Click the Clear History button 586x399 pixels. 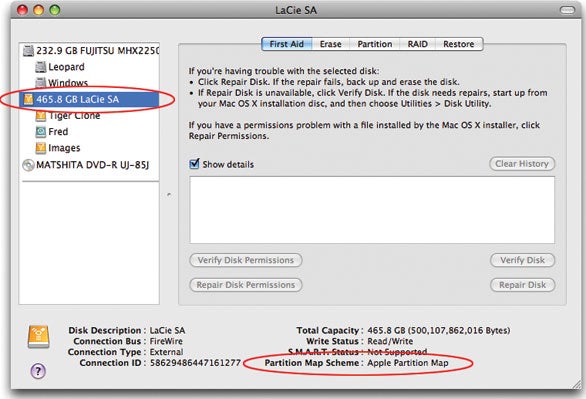[x=522, y=164]
